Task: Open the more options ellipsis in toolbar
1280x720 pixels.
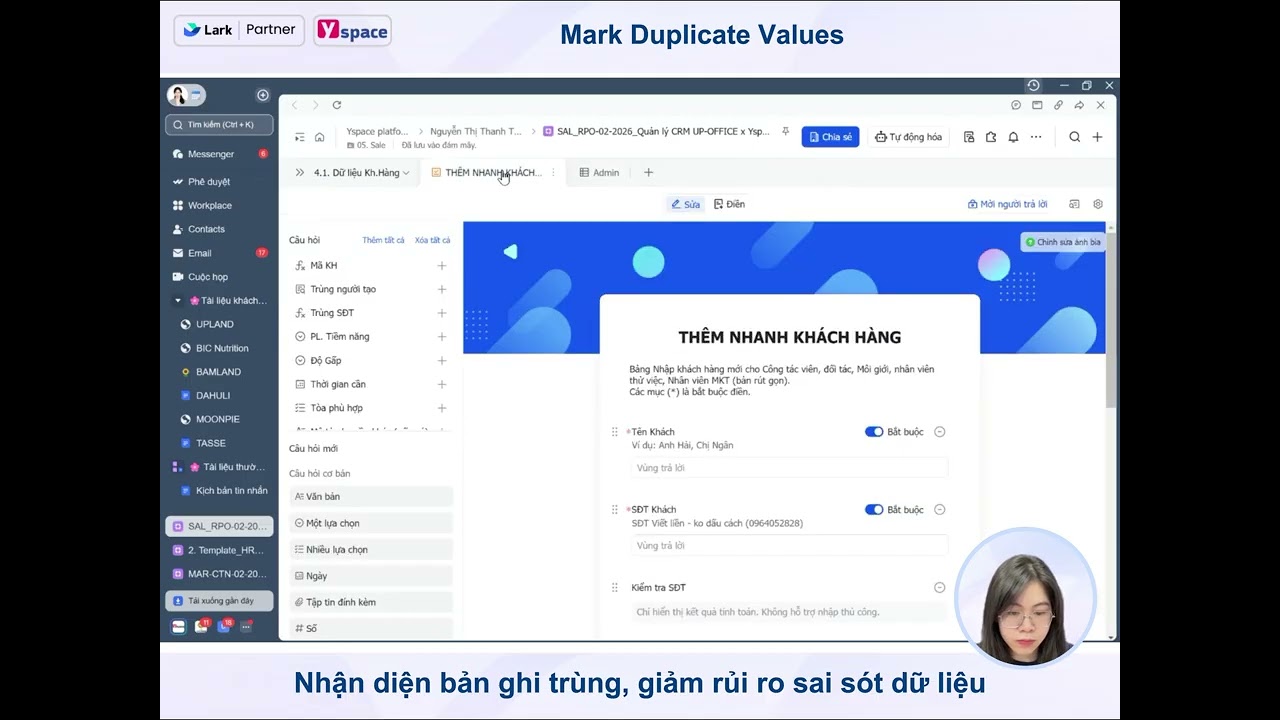Action: [x=1036, y=137]
